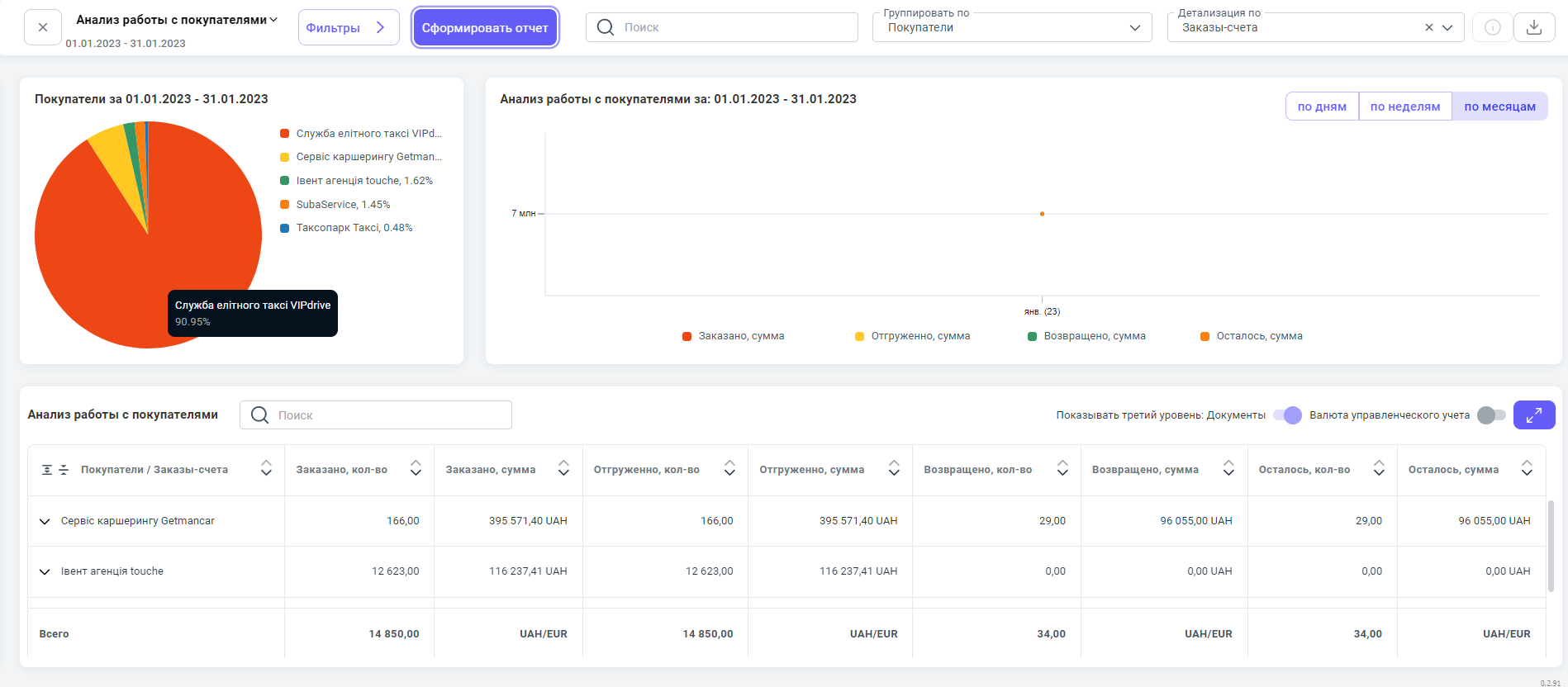Click the collapse all rows icon

pos(64,470)
